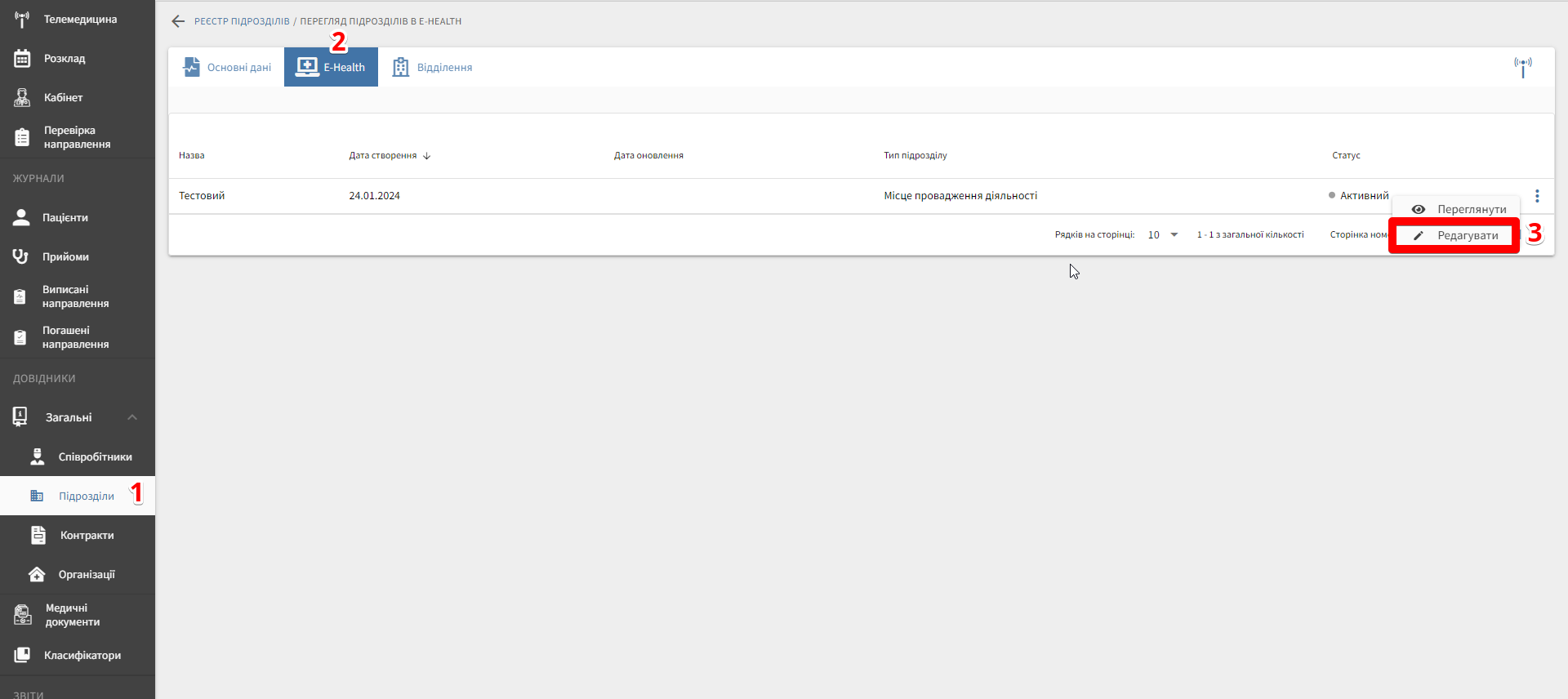Collapse the Загальні sidebar group
Viewport: 1568px width, 699px height.
tap(131, 417)
